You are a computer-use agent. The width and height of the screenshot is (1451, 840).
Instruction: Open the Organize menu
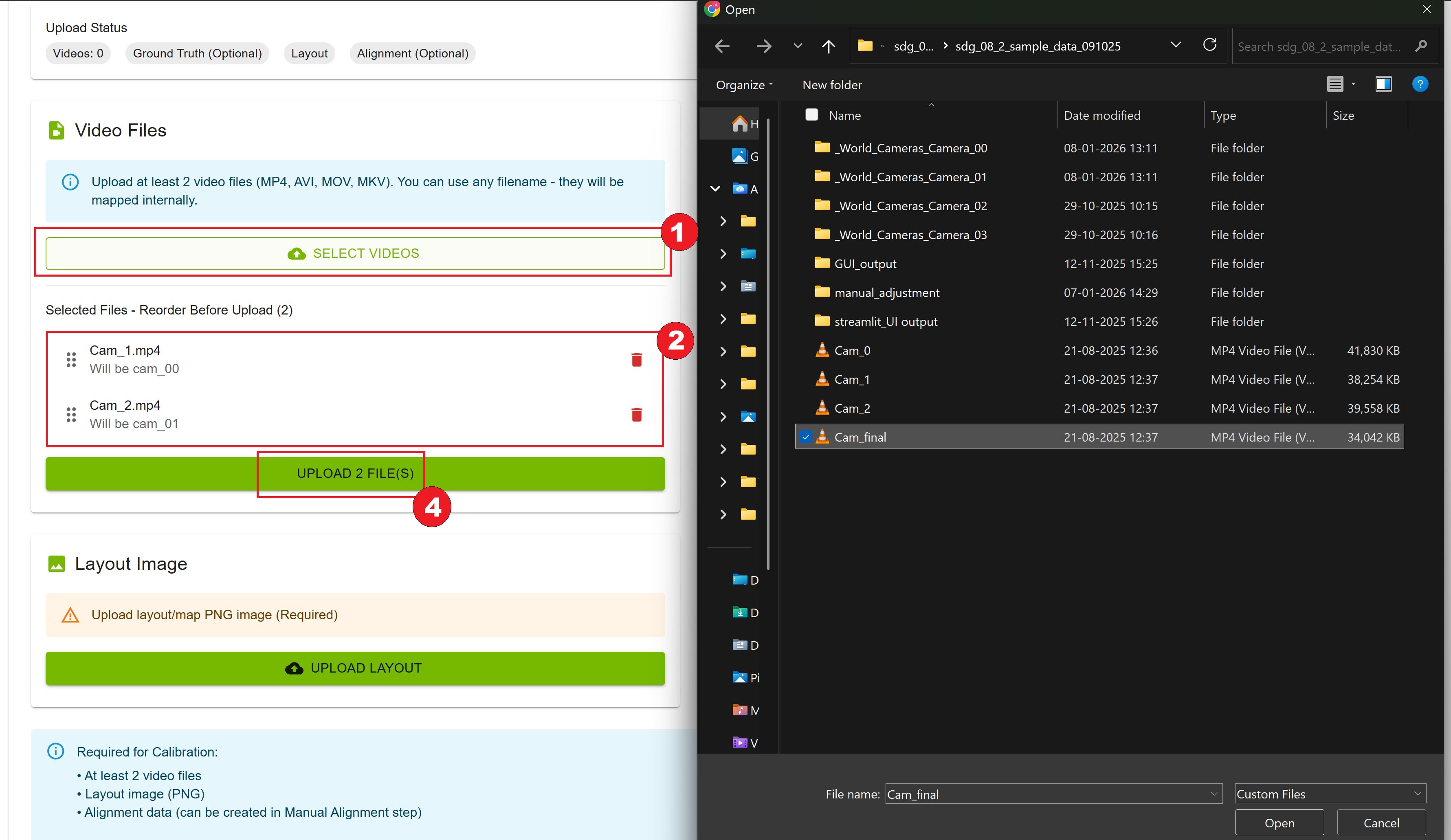744,85
